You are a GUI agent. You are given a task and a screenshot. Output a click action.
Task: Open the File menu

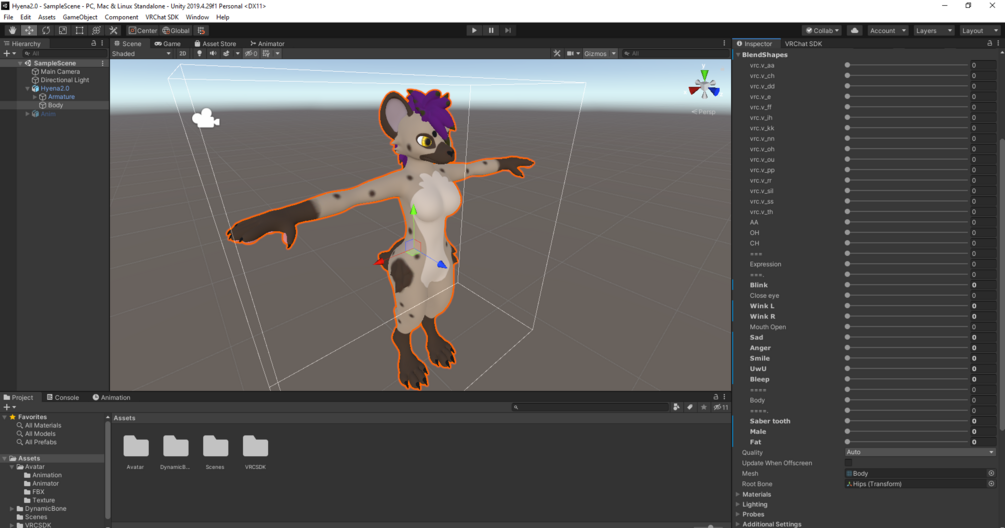pos(8,17)
